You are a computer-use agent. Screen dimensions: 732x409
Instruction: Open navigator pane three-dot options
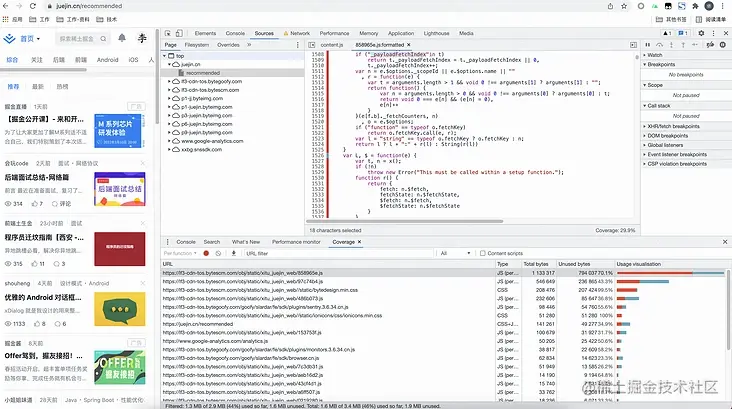pyautogui.click(x=298, y=45)
